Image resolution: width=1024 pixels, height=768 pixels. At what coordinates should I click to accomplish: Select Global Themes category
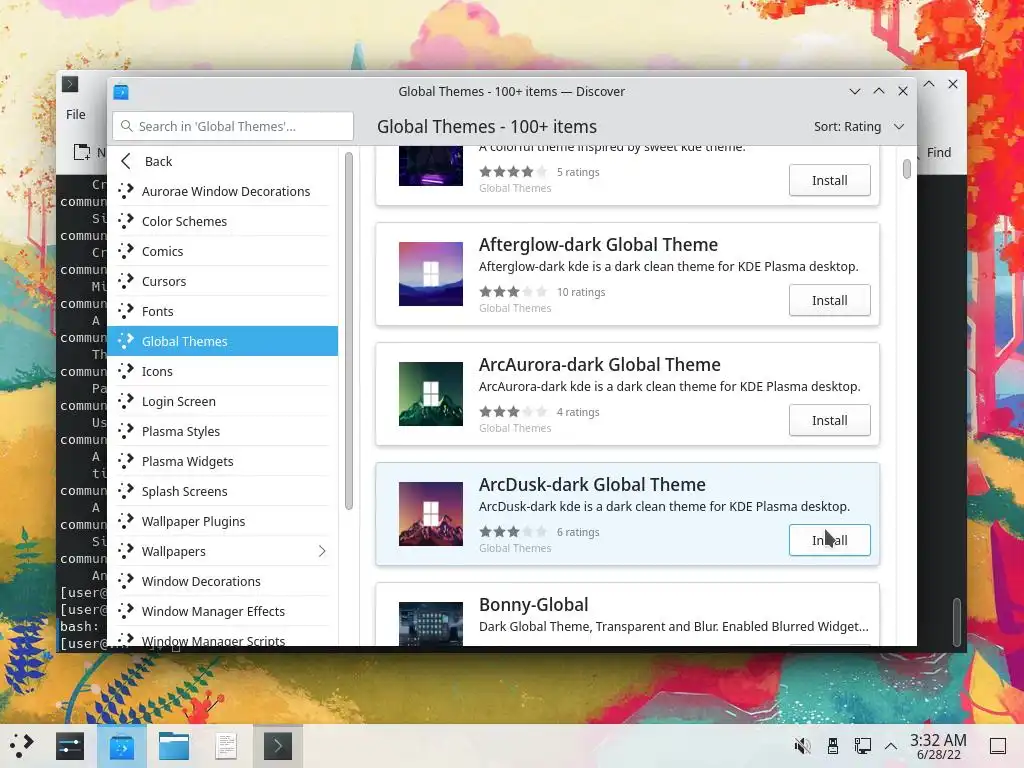click(x=222, y=342)
